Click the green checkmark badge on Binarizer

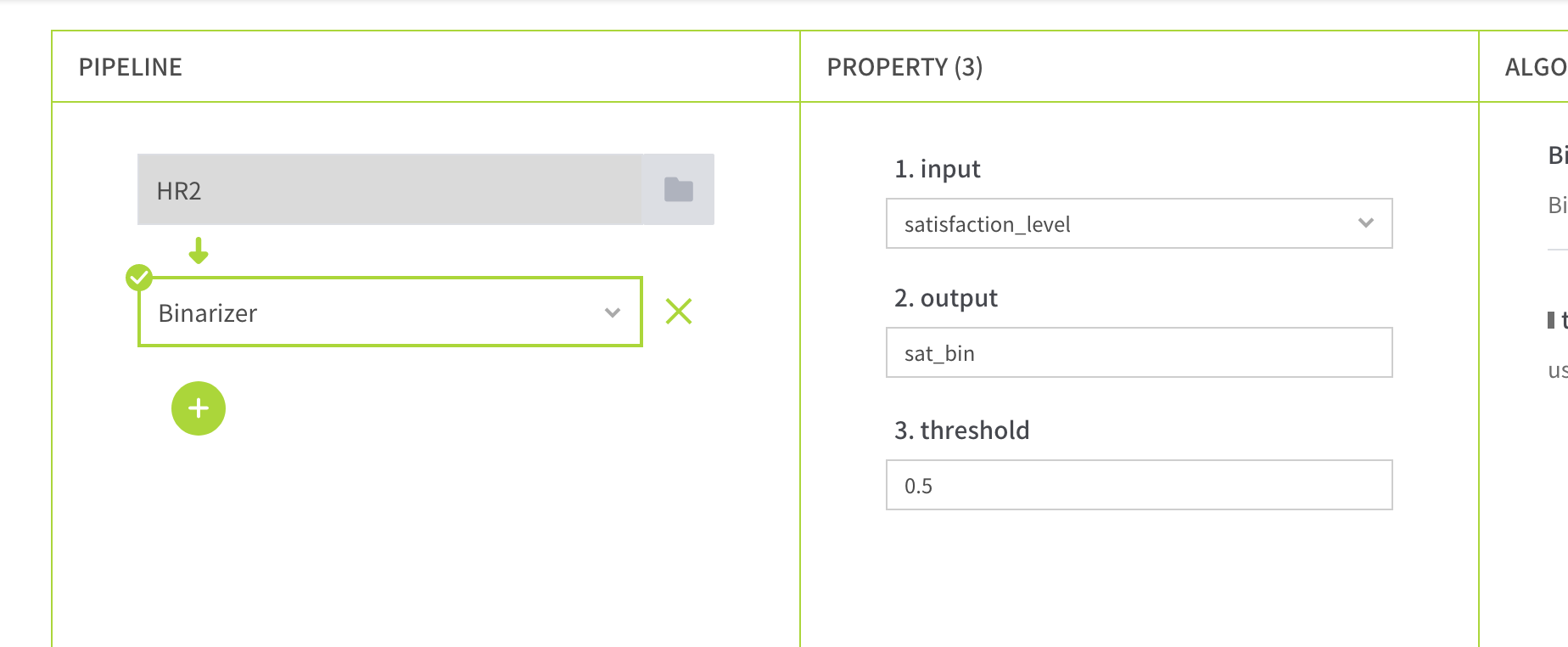[x=138, y=277]
